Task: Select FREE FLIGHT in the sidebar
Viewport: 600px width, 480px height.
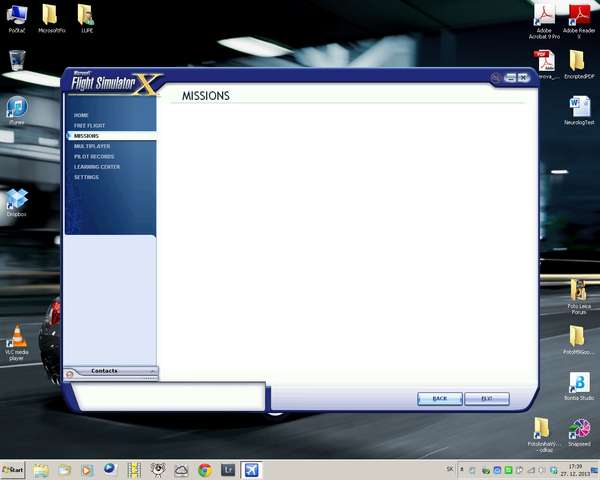Action: pos(89,126)
